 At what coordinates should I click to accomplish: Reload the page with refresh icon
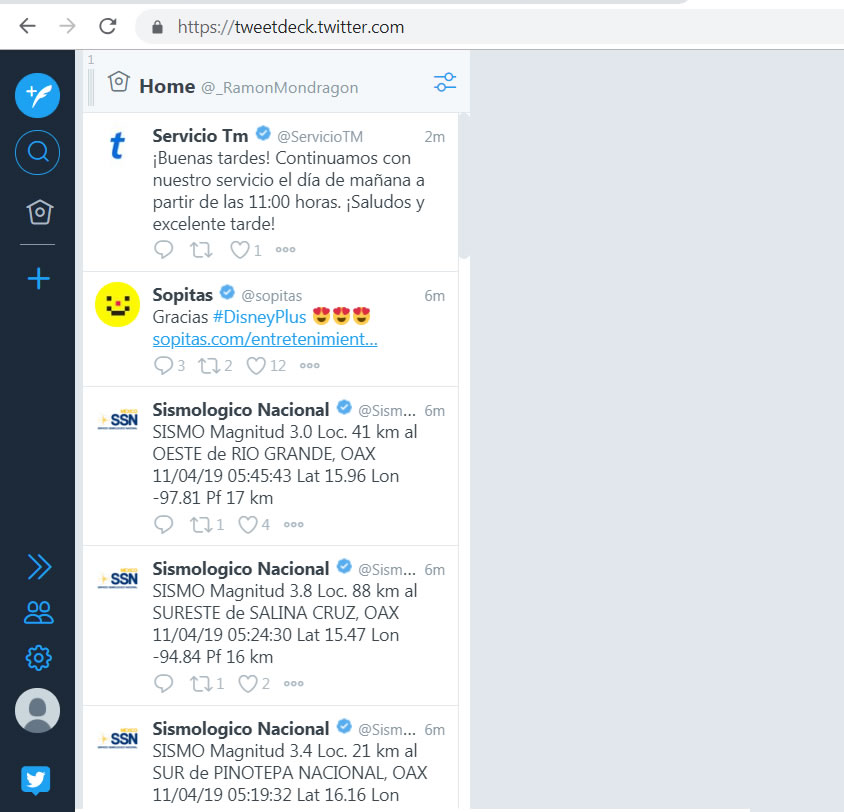pos(108,26)
